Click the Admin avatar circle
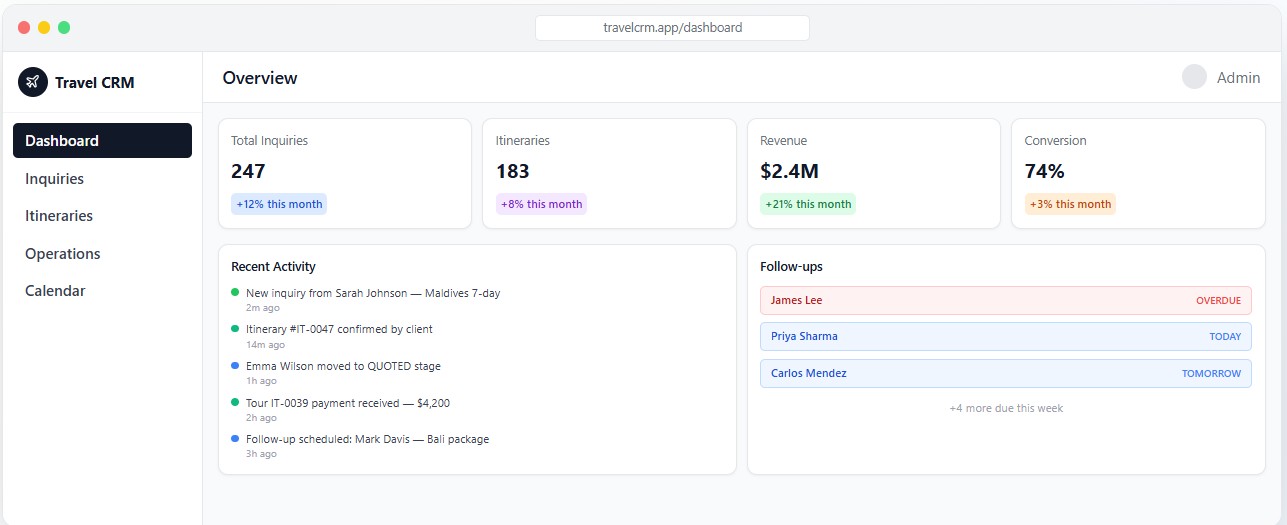 pos(1194,77)
